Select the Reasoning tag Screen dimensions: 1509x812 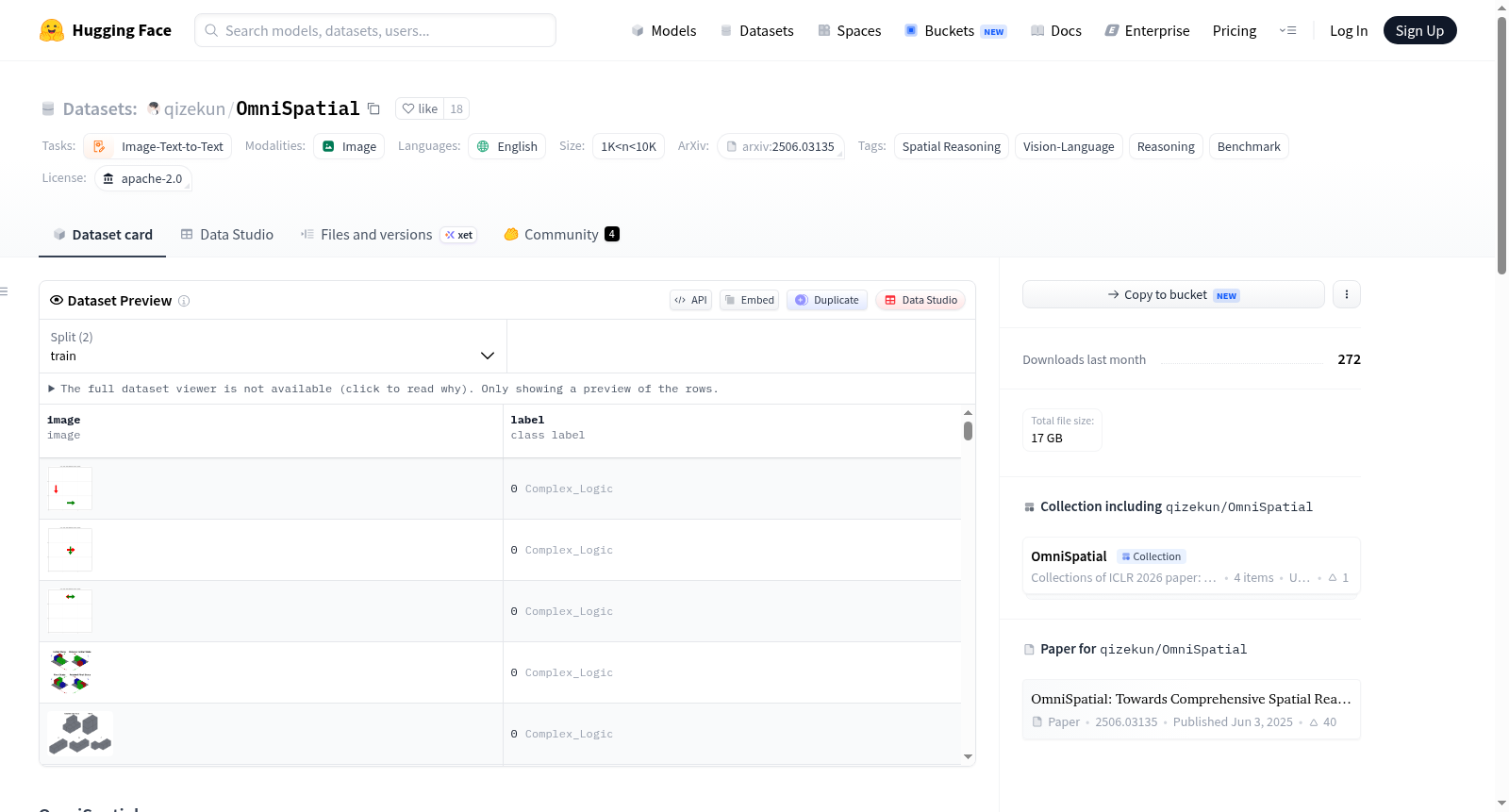coord(1166,146)
